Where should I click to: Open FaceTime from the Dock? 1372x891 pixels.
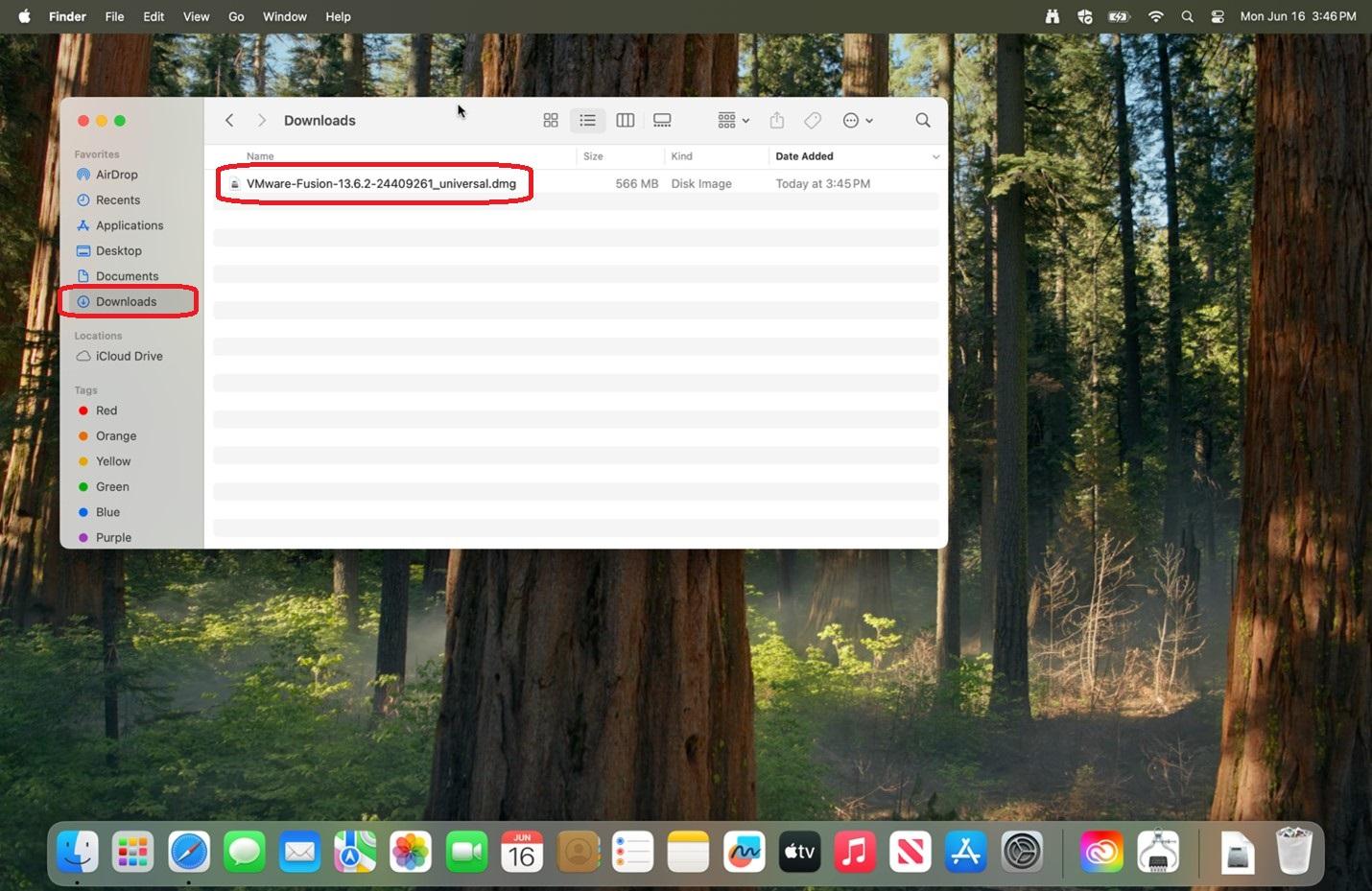(466, 852)
